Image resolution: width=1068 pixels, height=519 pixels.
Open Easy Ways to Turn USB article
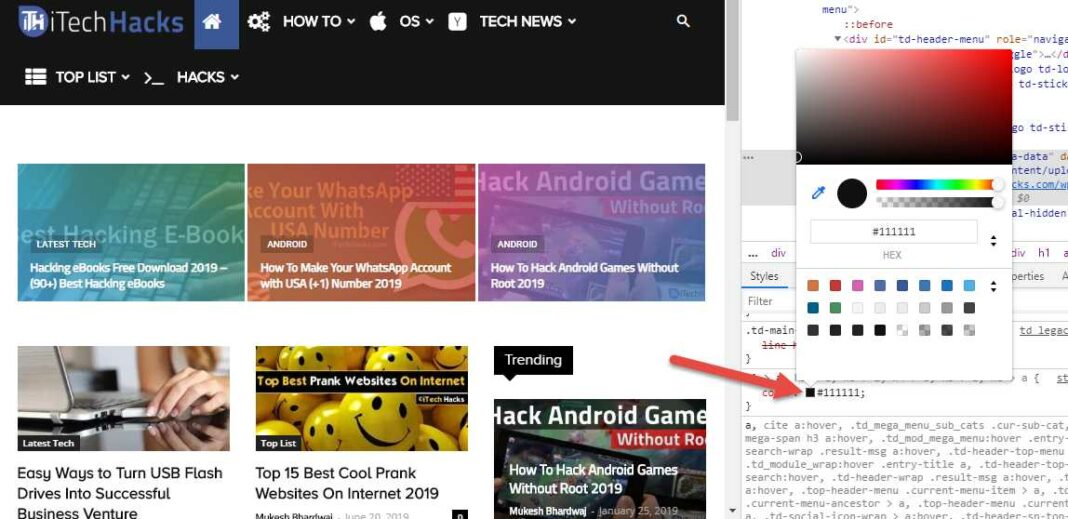pyautogui.click(x=119, y=492)
